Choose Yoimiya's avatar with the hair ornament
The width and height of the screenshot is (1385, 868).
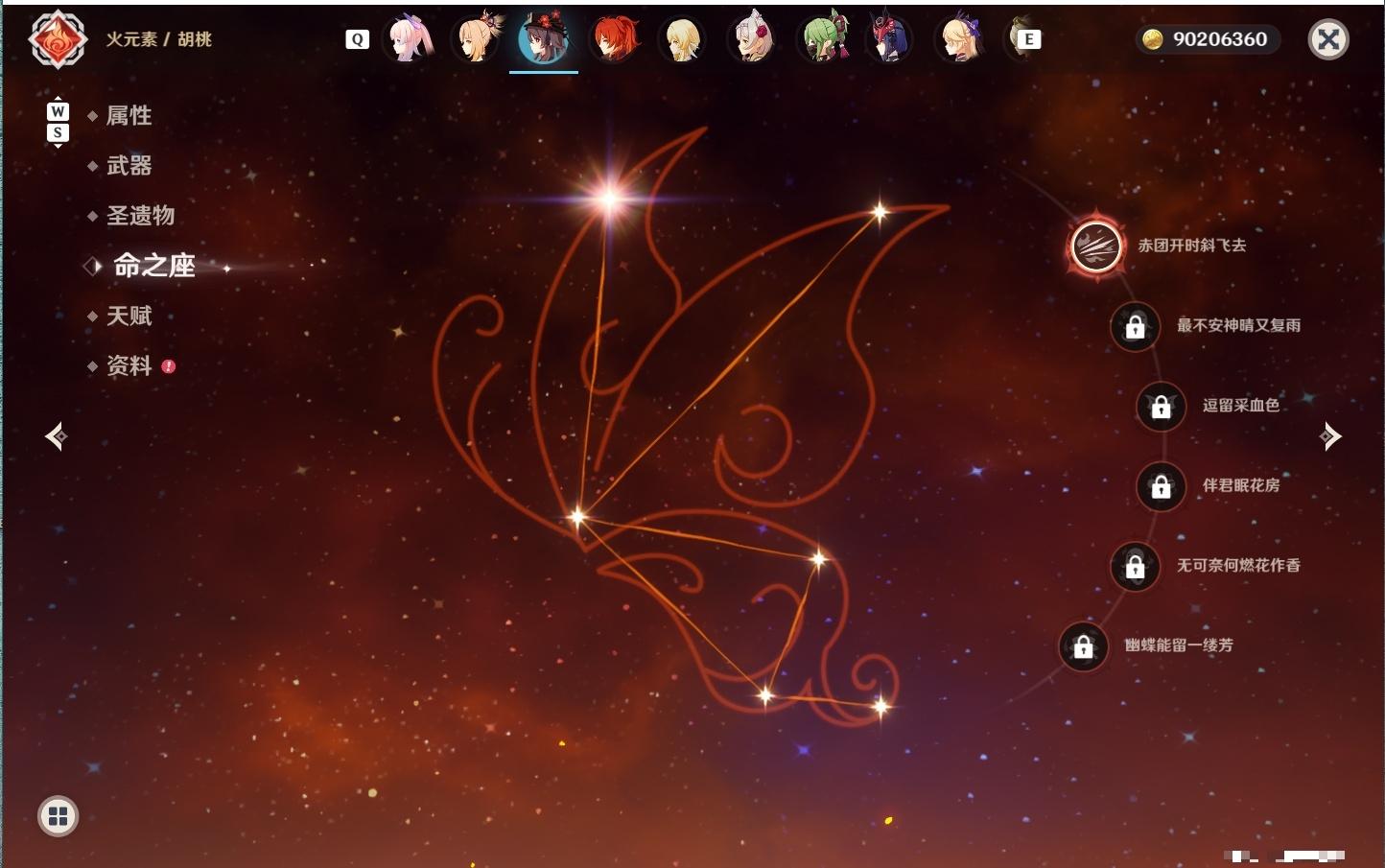click(476, 39)
